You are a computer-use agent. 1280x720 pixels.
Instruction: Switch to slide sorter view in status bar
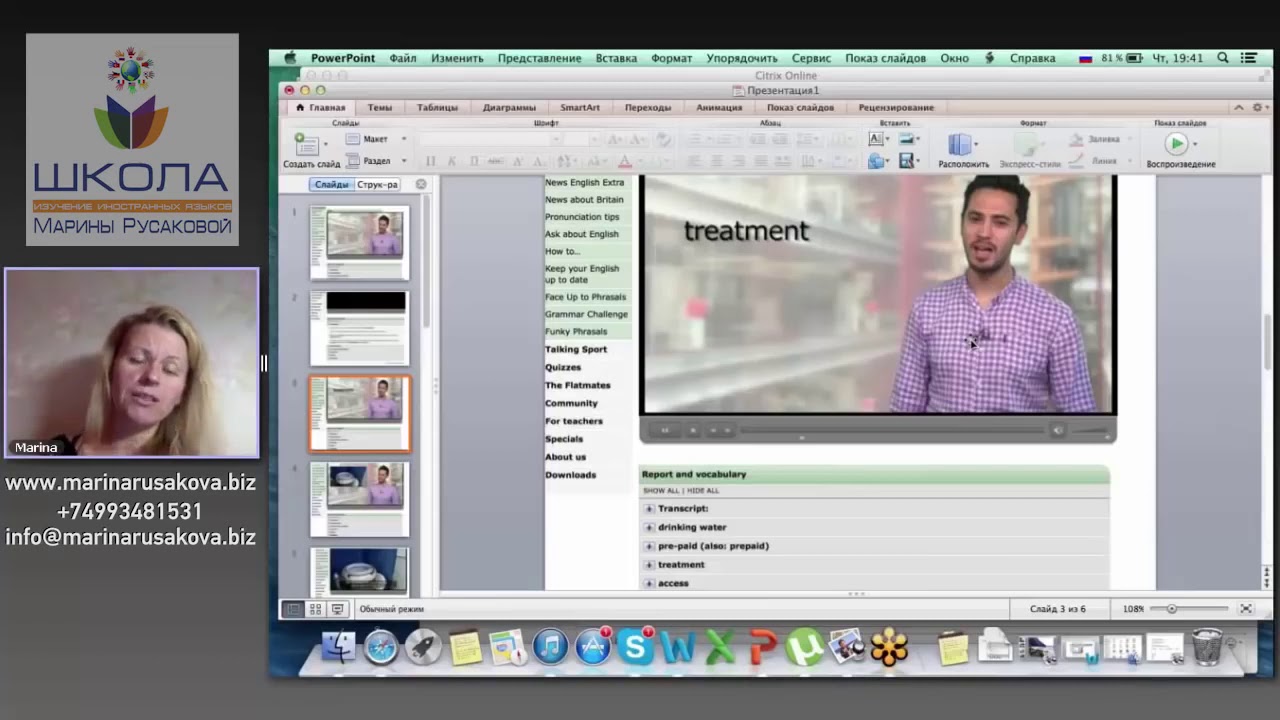(315, 608)
